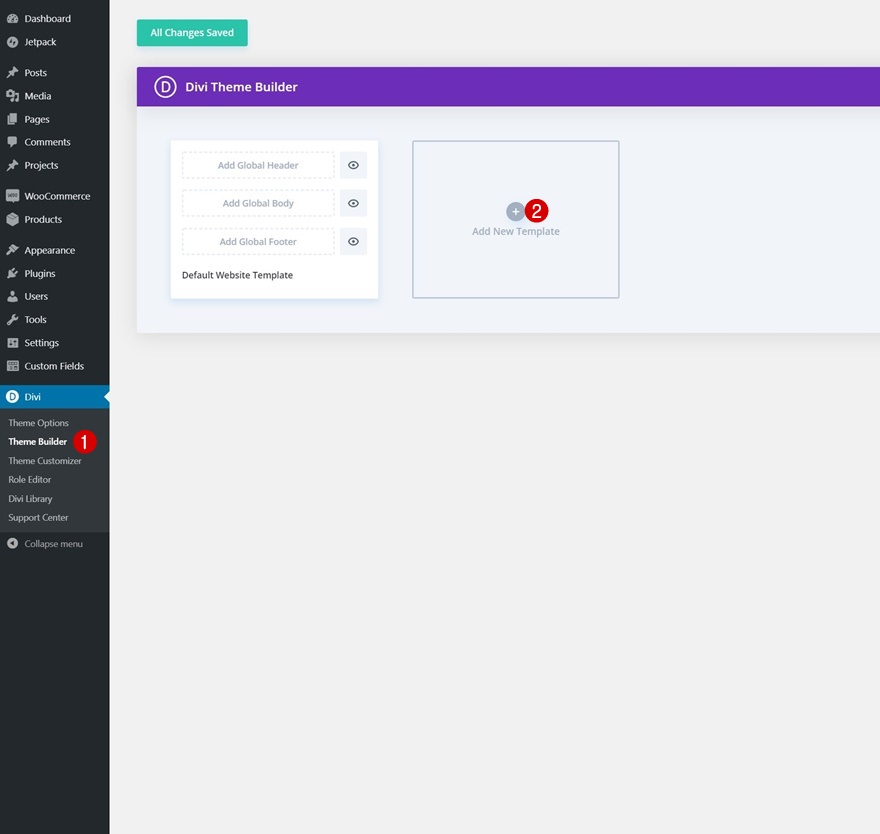Click the Users person icon
The width and height of the screenshot is (880, 834).
12,296
